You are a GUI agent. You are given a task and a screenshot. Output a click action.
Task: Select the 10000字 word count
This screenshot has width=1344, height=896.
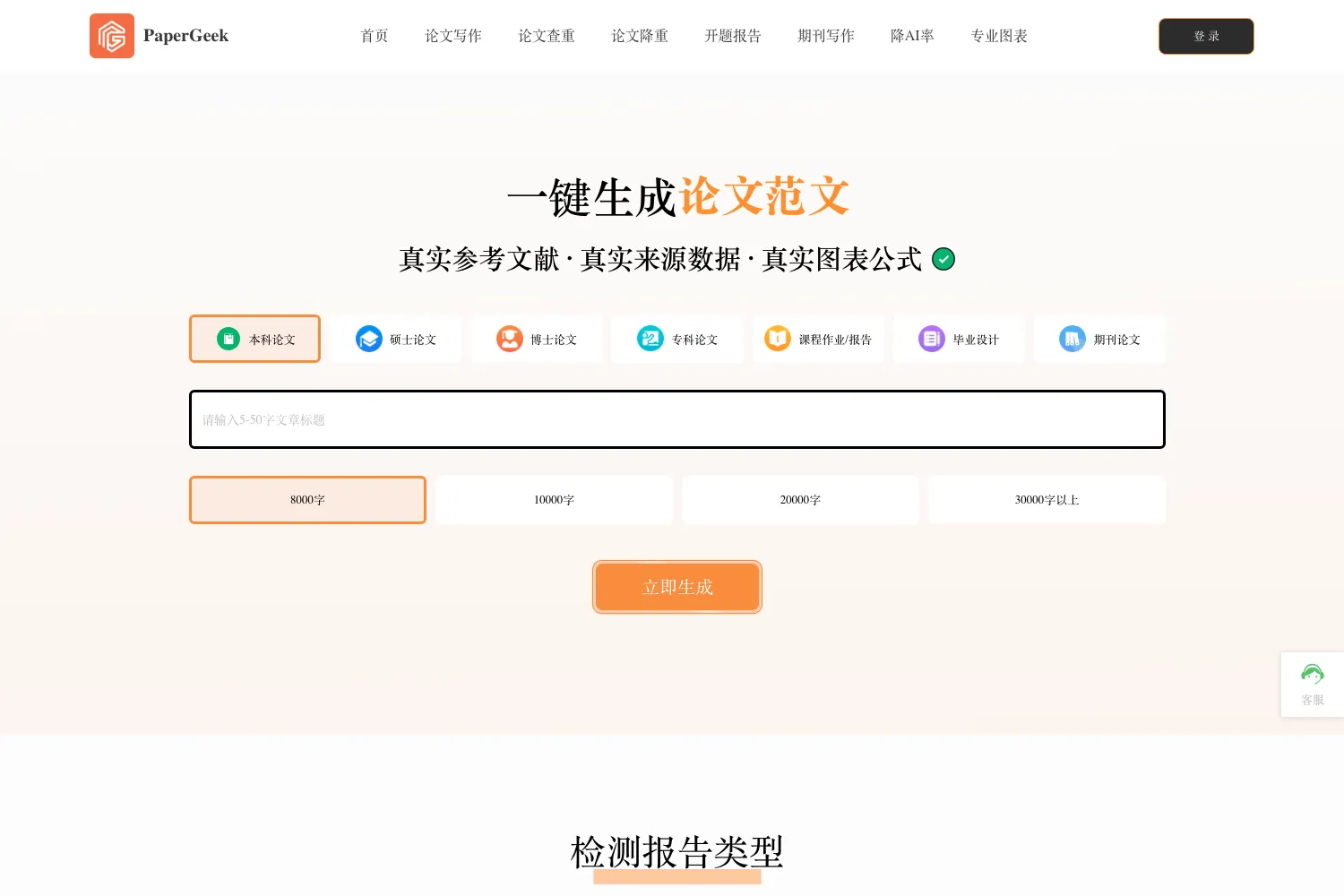tap(554, 500)
